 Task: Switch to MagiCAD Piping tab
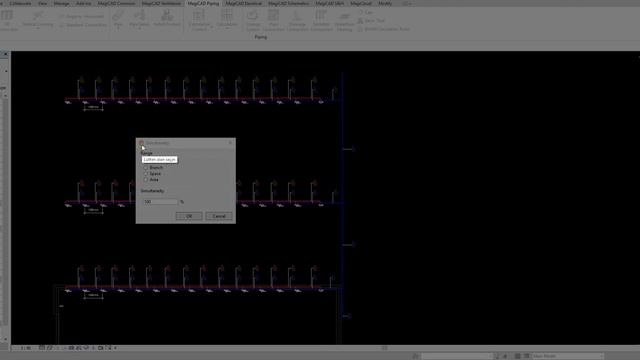pos(203,3)
